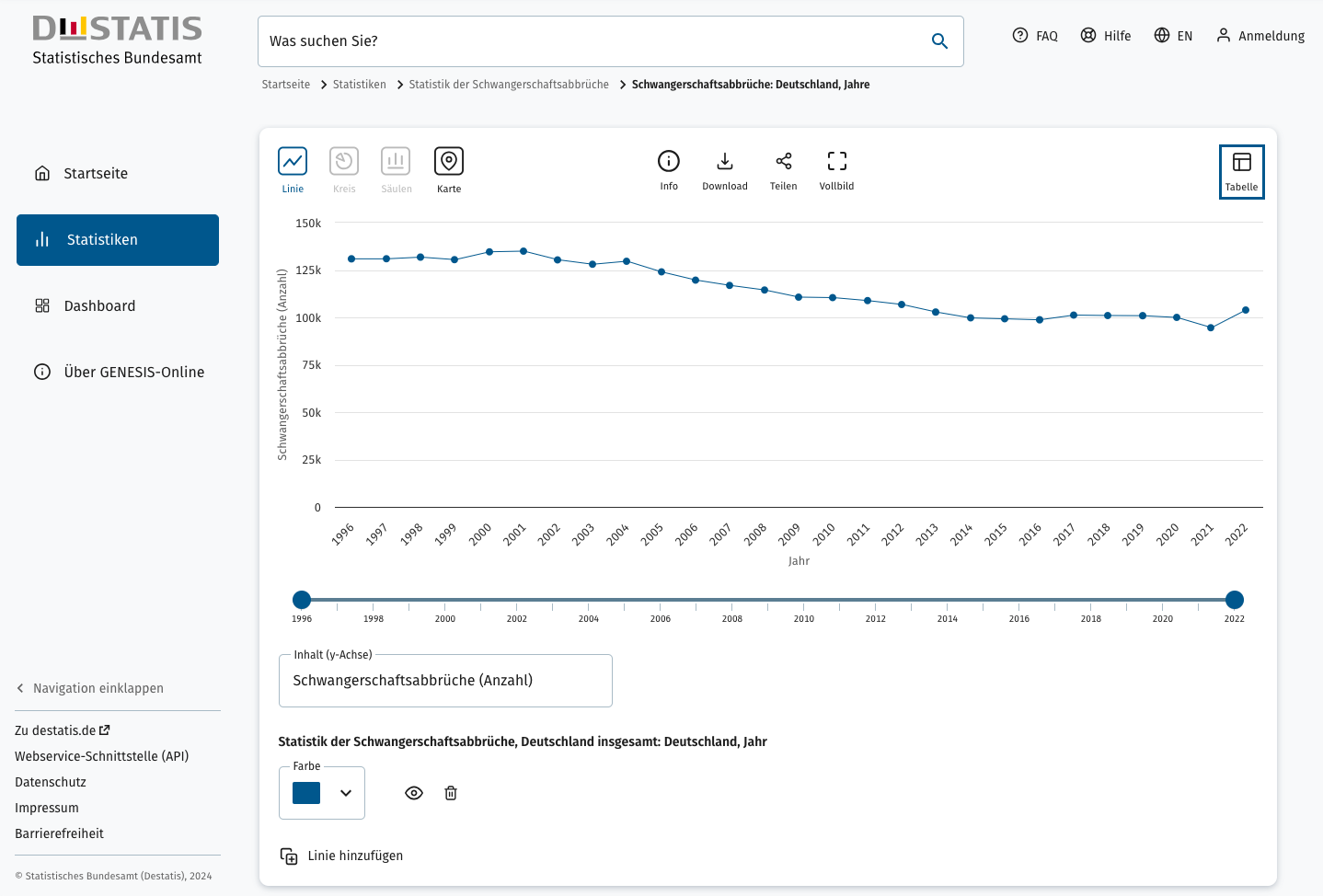Open the Farbe color dropdown arrow

[346, 793]
